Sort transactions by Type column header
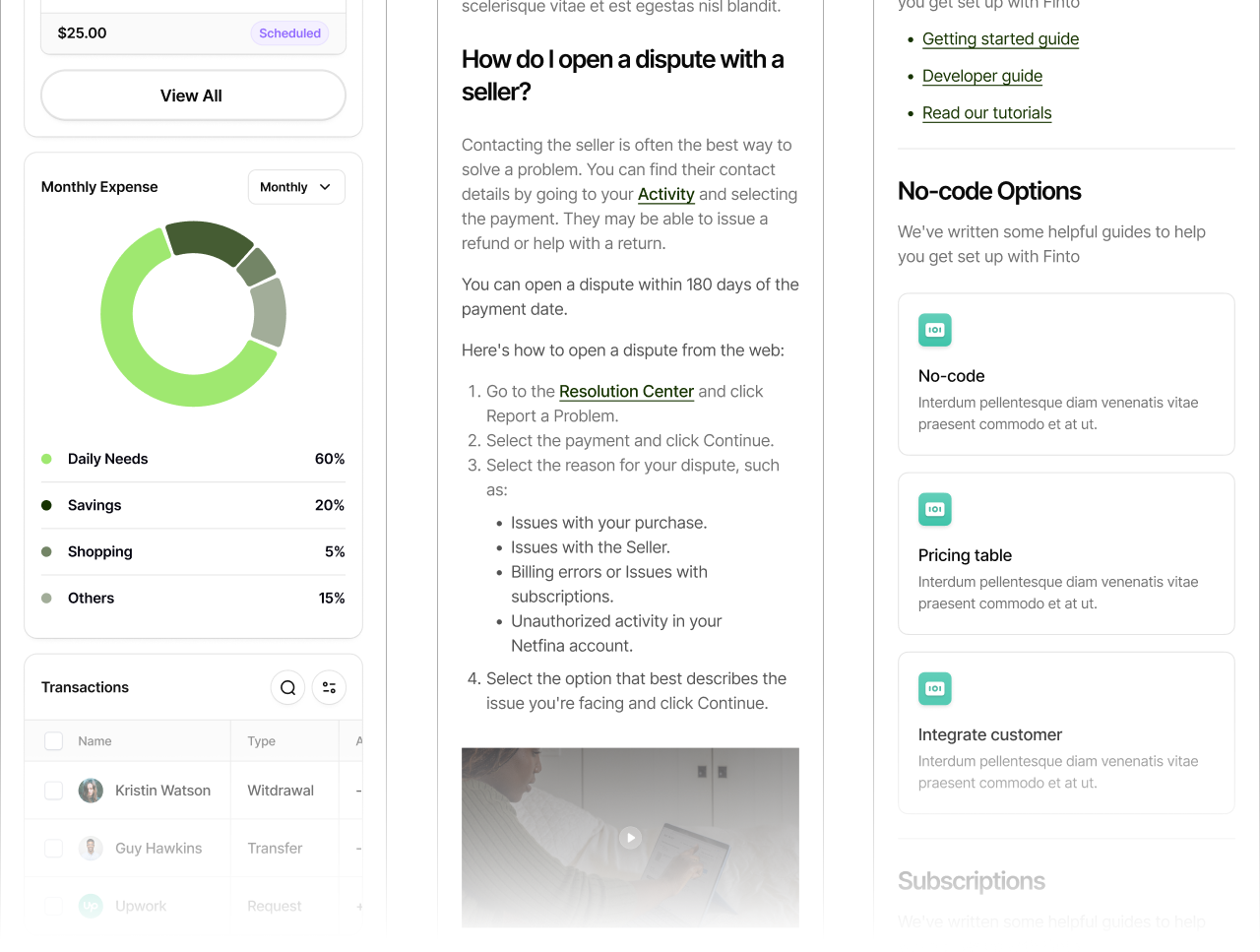This screenshot has width=1260, height=952. pyautogui.click(x=262, y=741)
